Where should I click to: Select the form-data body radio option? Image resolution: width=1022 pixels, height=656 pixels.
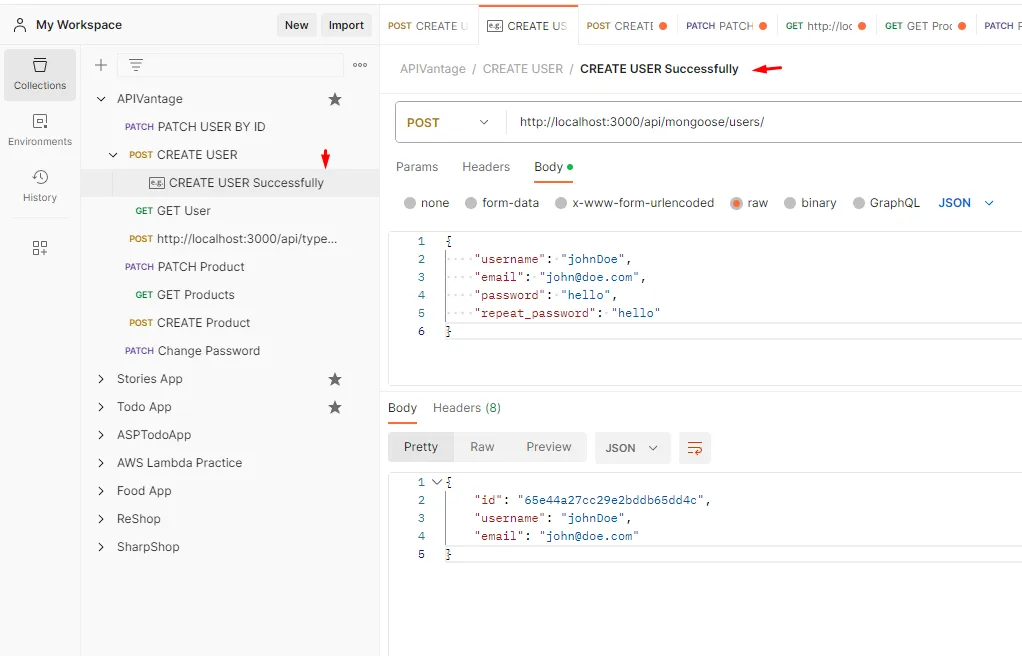coord(472,203)
